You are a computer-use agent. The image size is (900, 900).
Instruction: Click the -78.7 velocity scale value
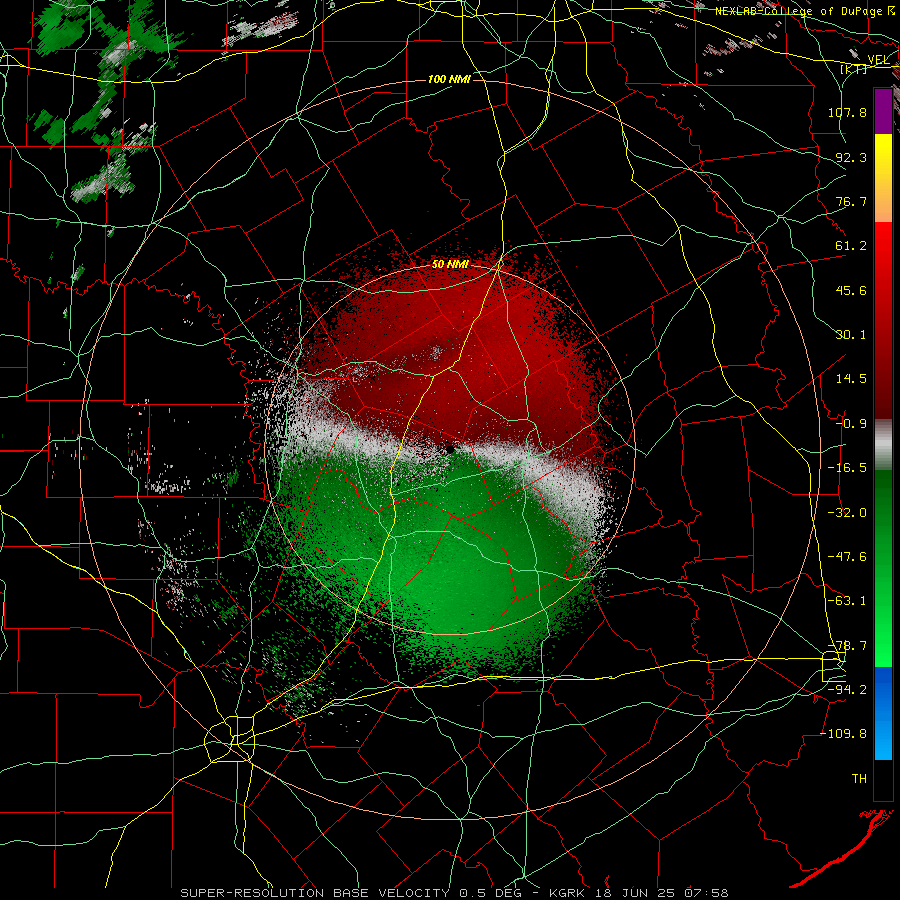tap(847, 646)
